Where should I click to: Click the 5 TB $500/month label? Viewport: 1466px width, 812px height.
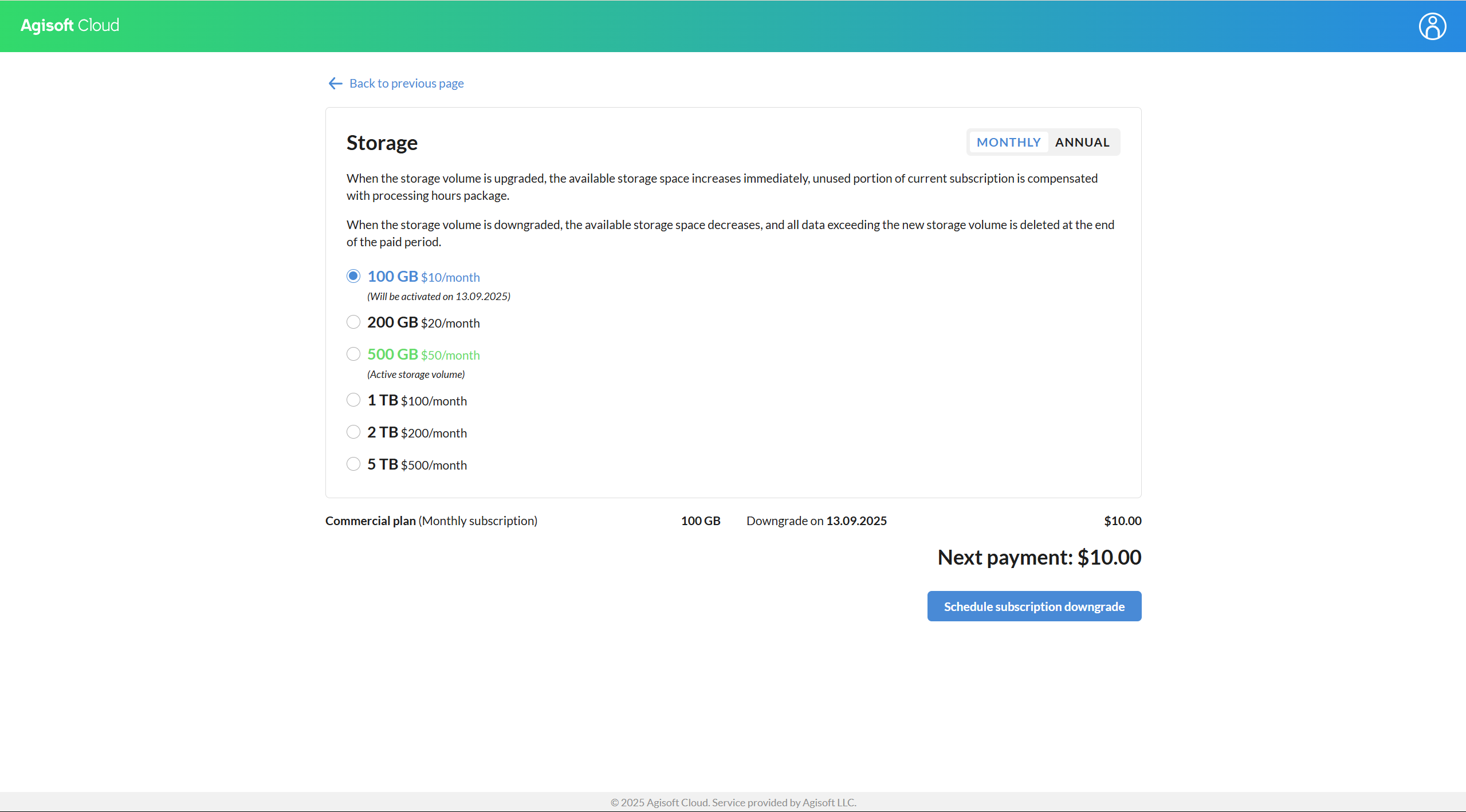(417, 464)
